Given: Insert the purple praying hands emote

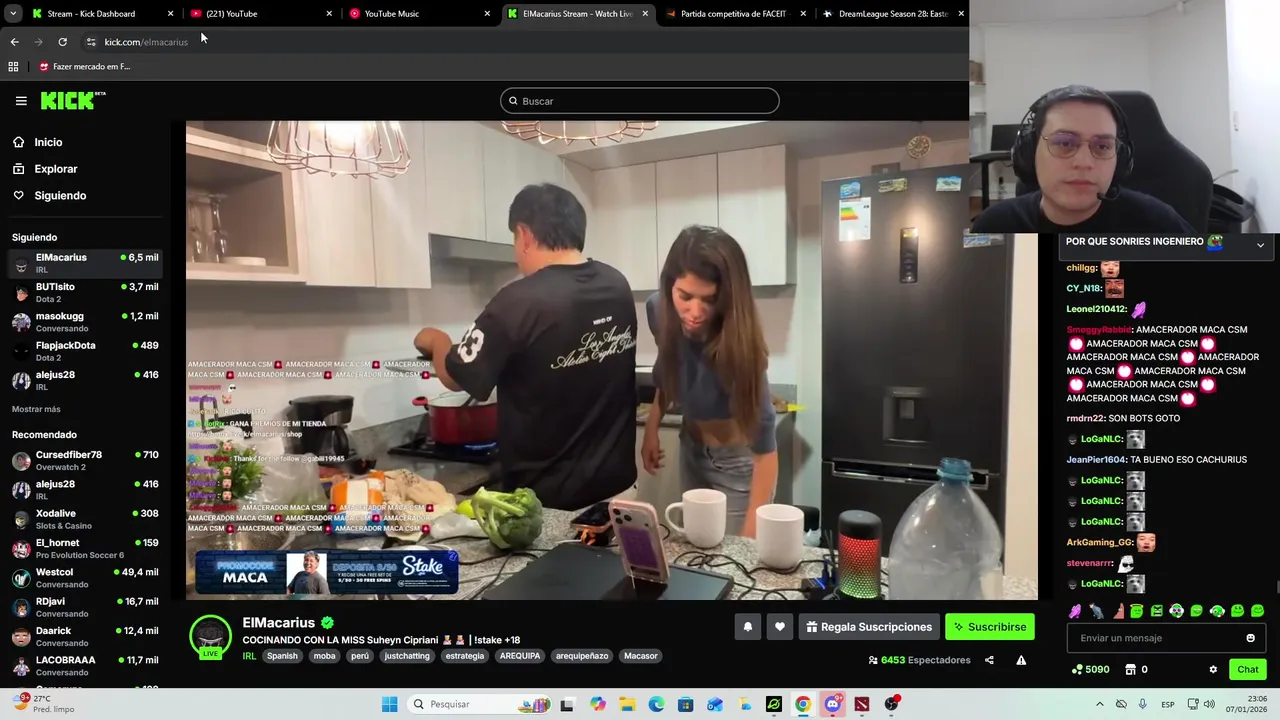Looking at the screenshot, I should click(1076, 611).
